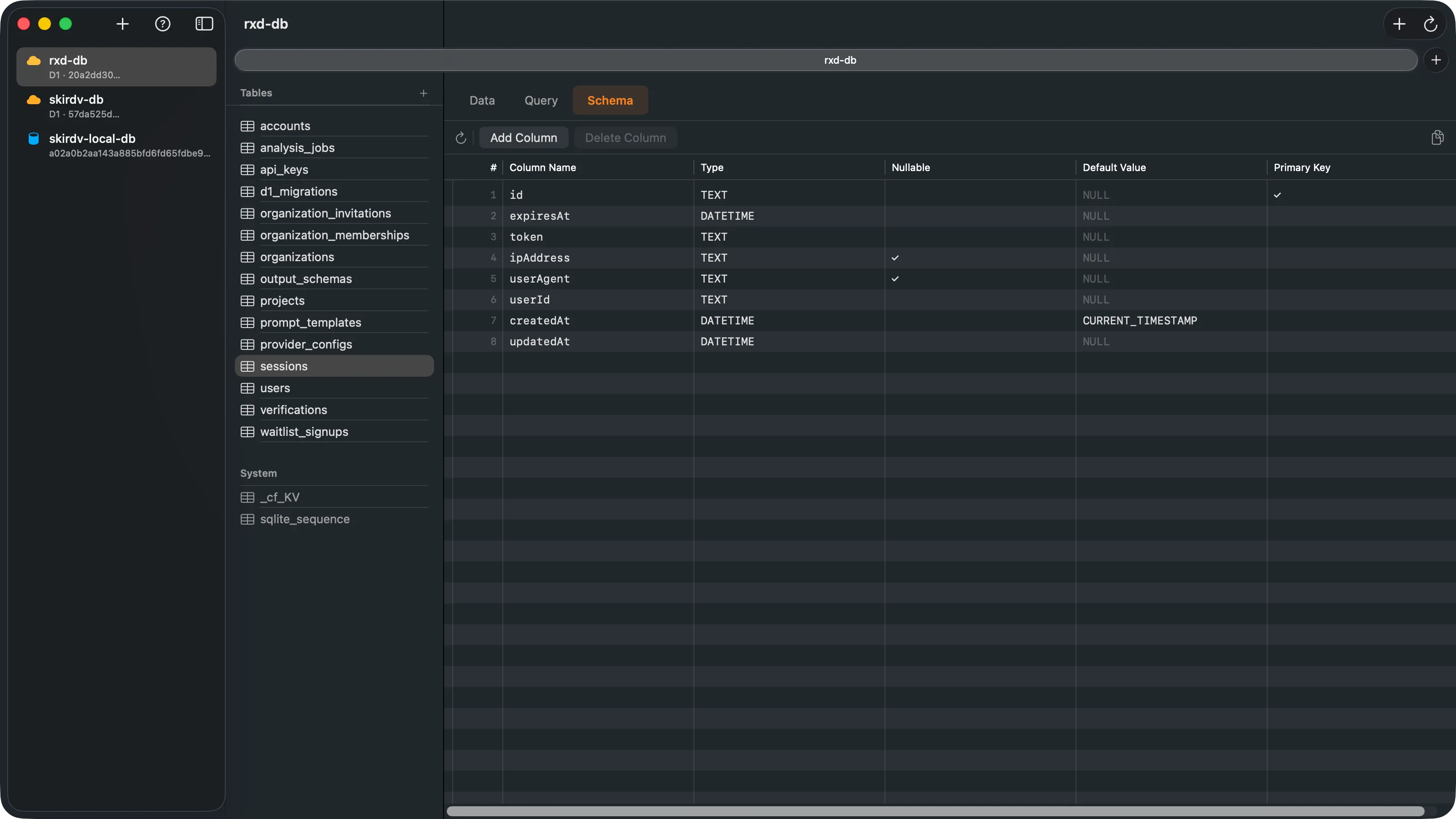Switch to the Data tab
Screen dimensions: 1456x819
482,100
